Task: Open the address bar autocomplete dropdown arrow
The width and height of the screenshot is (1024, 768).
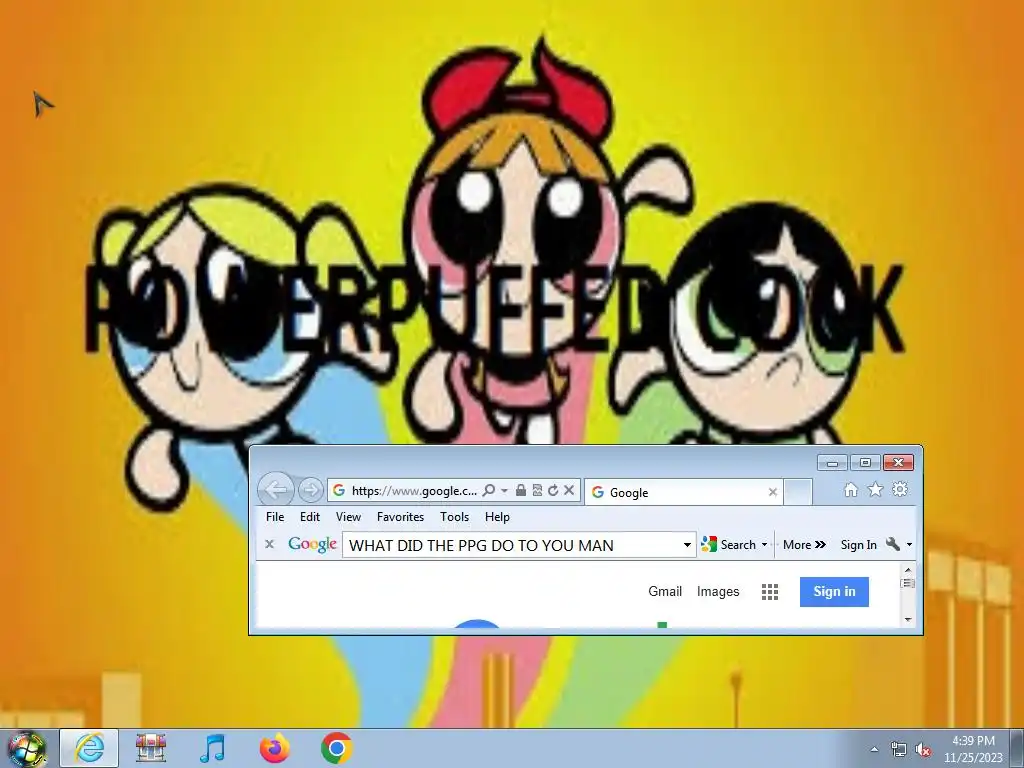Action: point(504,490)
